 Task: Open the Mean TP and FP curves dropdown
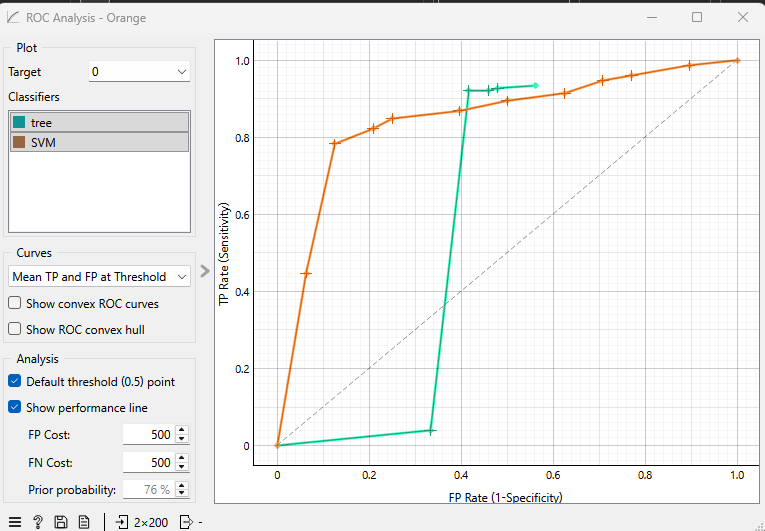tap(99, 277)
